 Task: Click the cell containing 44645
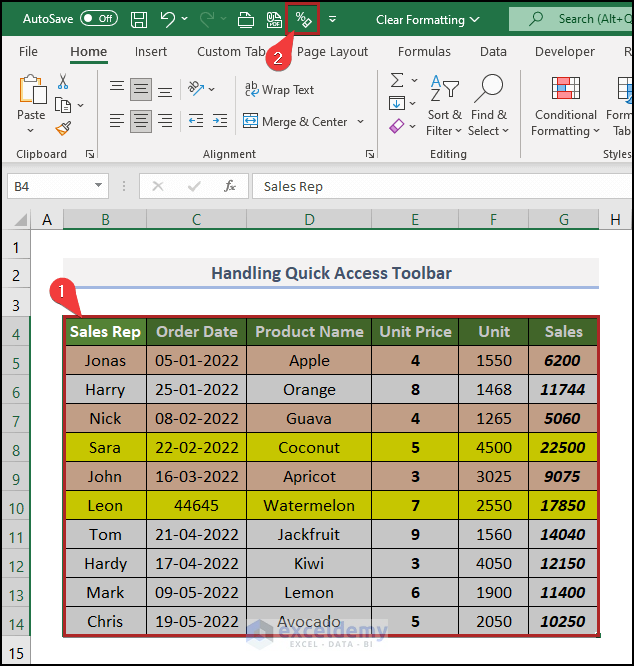click(x=197, y=505)
